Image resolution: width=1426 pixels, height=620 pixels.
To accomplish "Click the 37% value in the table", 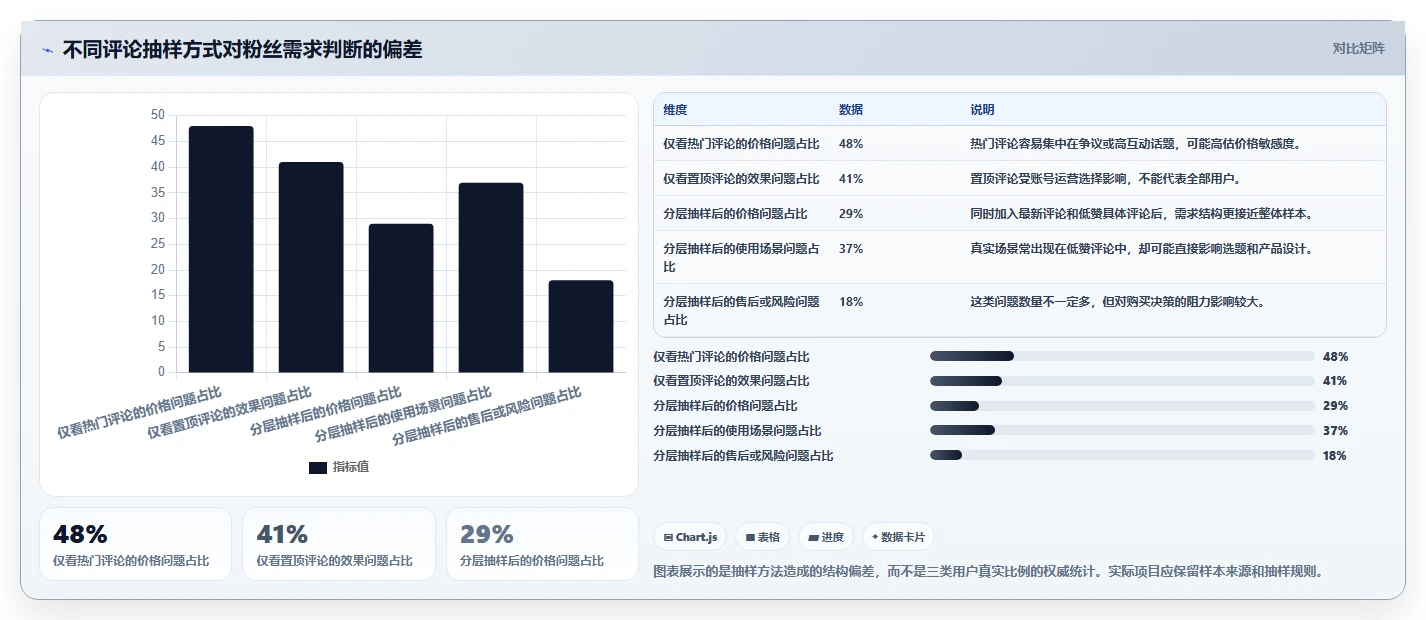I will [851, 249].
